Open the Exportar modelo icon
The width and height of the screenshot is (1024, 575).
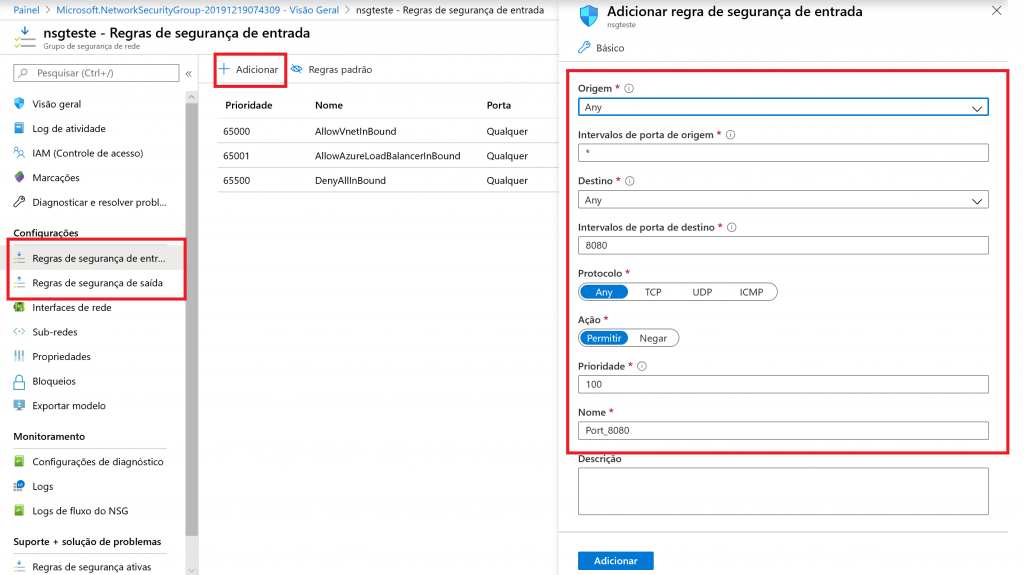(x=19, y=406)
